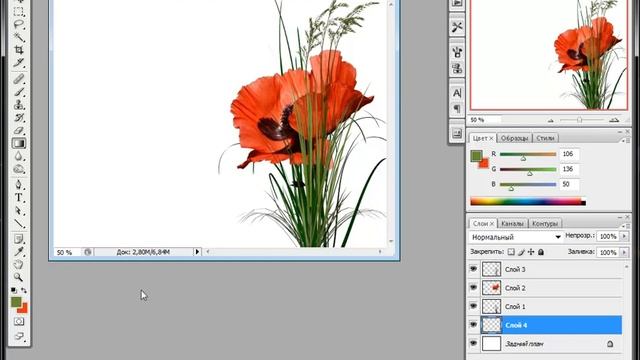The height and width of the screenshot is (360, 640).
Task: Select the Slice tool
Action: [19, 62]
